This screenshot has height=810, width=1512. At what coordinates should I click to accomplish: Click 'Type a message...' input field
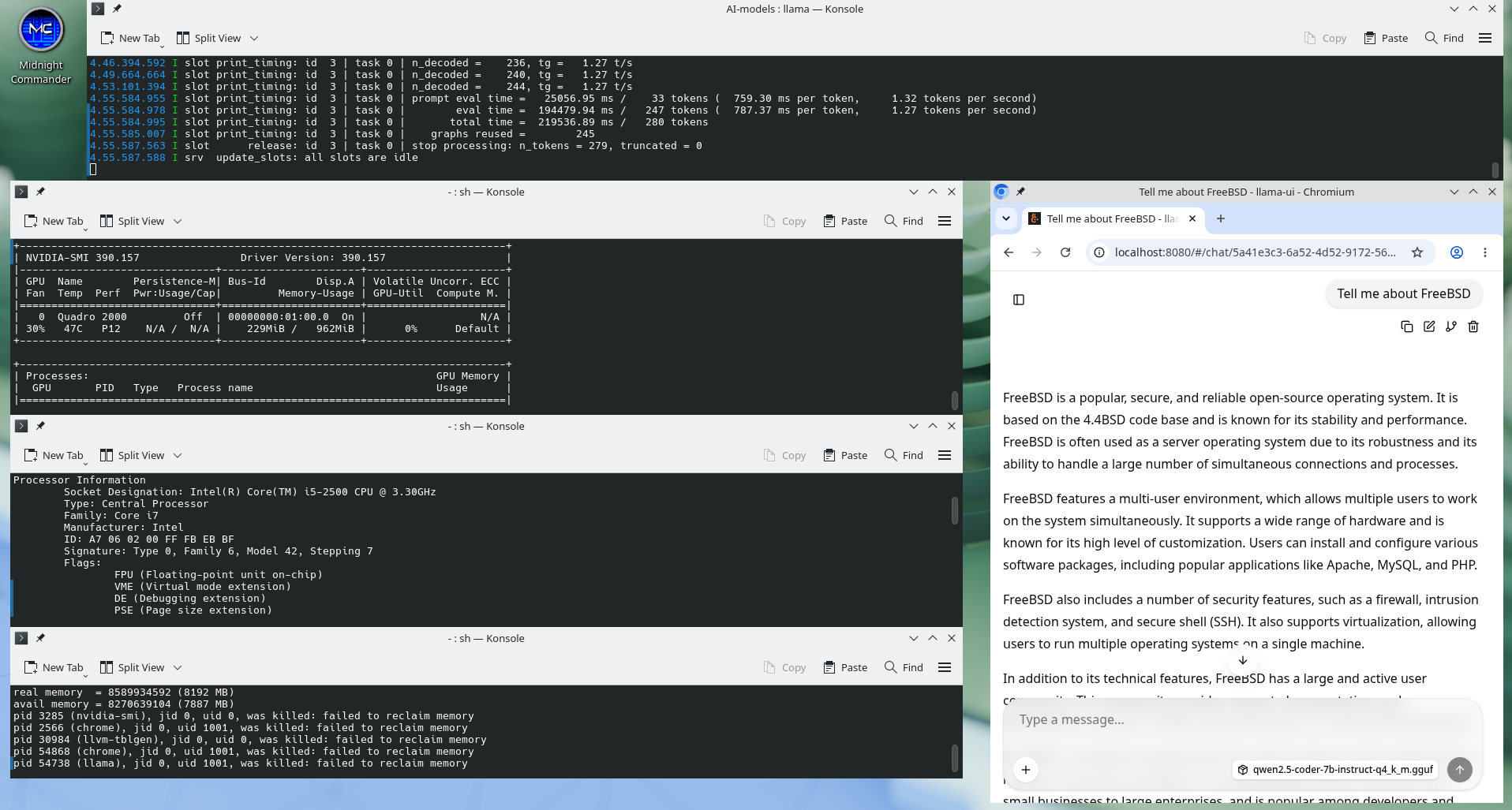(1242, 719)
